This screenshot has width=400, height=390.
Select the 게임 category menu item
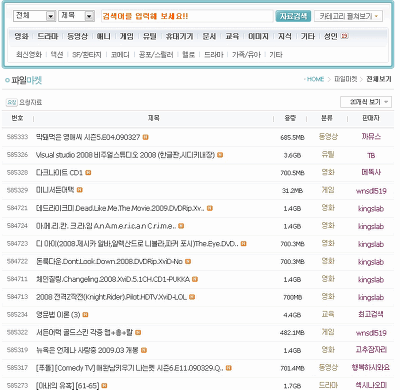[x=127, y=36]
